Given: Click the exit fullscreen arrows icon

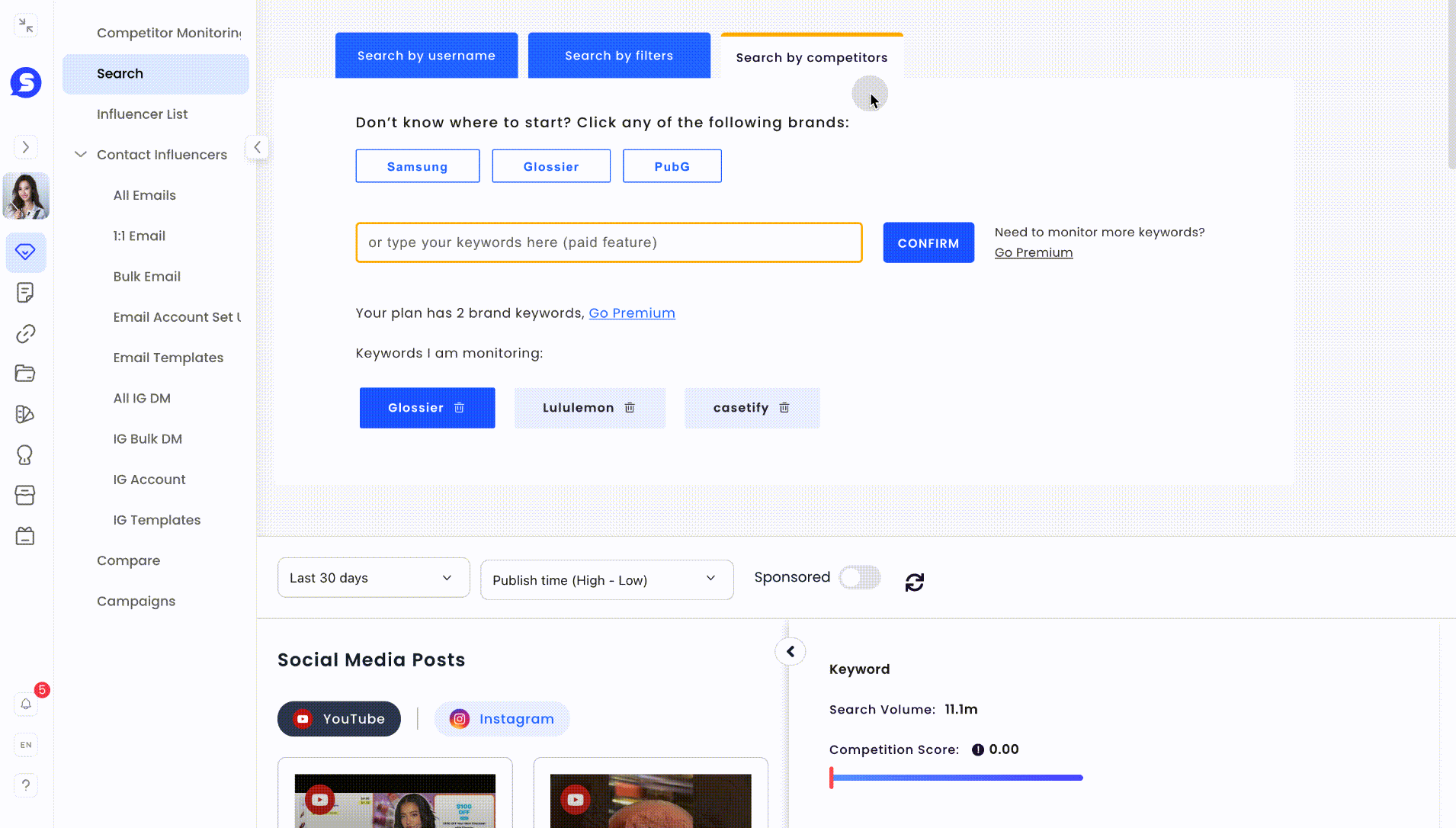Looking at the screenshot, I should click(x=25, y=25).
